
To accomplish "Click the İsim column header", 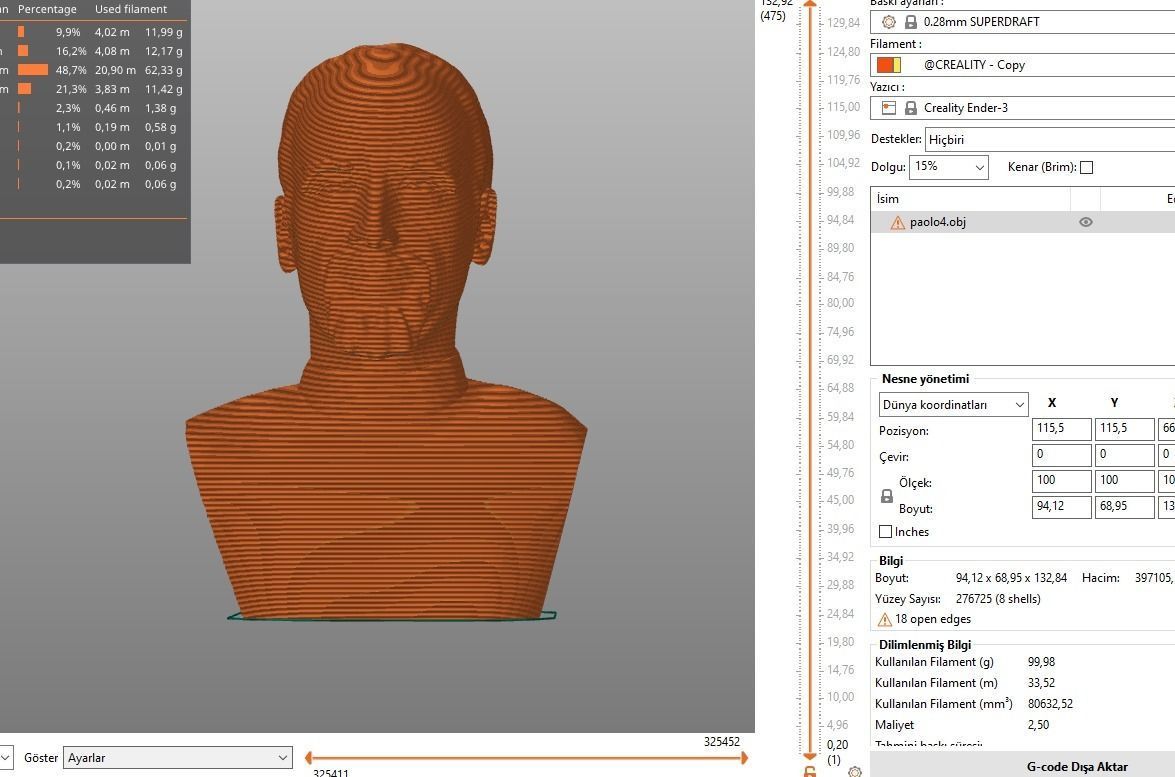I will click(970, 199).
